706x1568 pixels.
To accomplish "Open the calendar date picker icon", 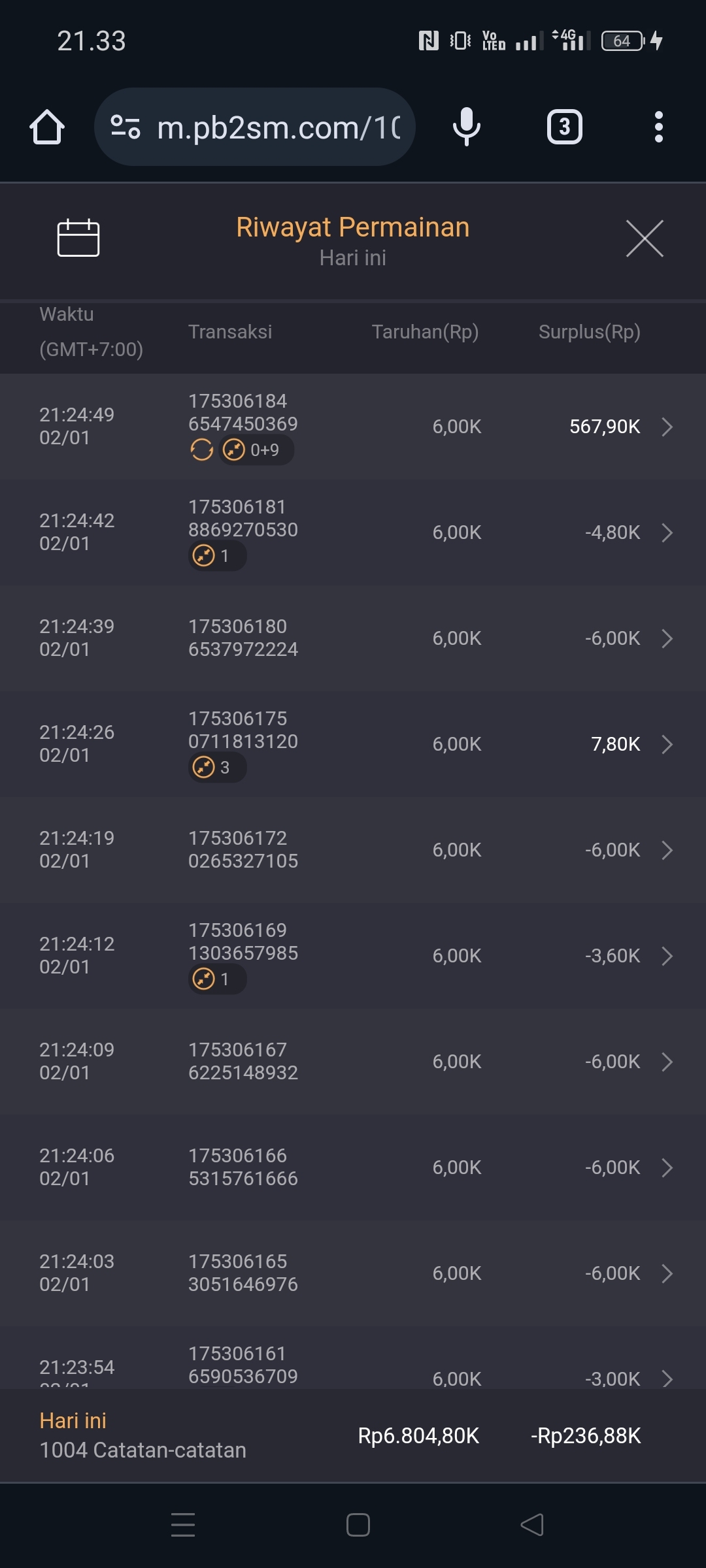I will click(x=78, y=238).
